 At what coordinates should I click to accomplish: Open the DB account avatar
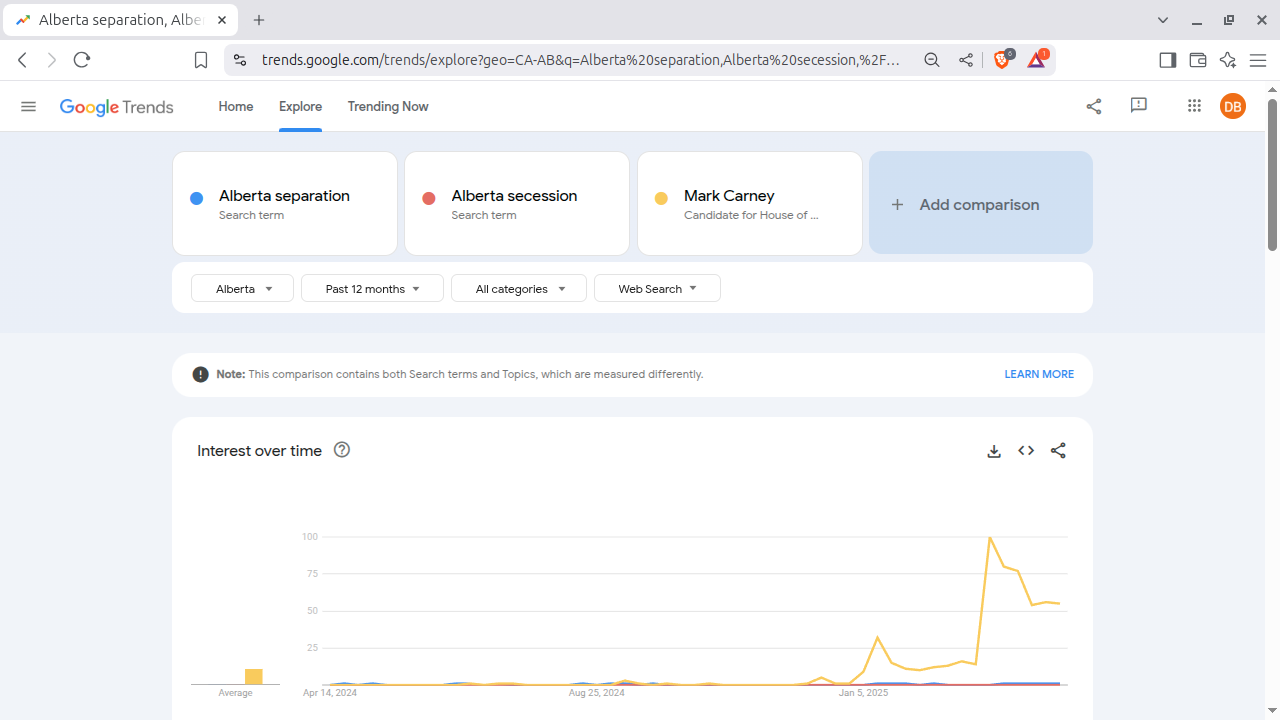pyautogui.click(x=1233, y=106)
